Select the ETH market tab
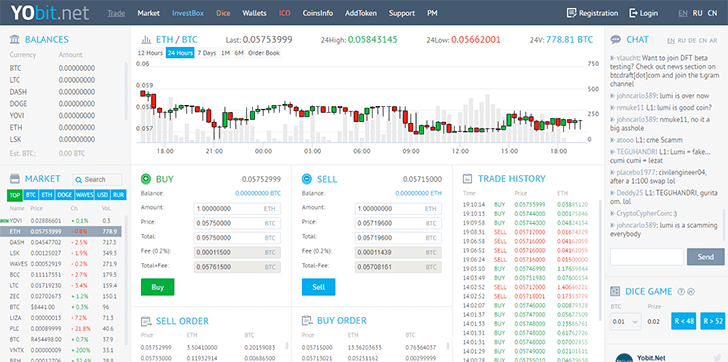The image size is (728, 362). [x=46, y=195]
